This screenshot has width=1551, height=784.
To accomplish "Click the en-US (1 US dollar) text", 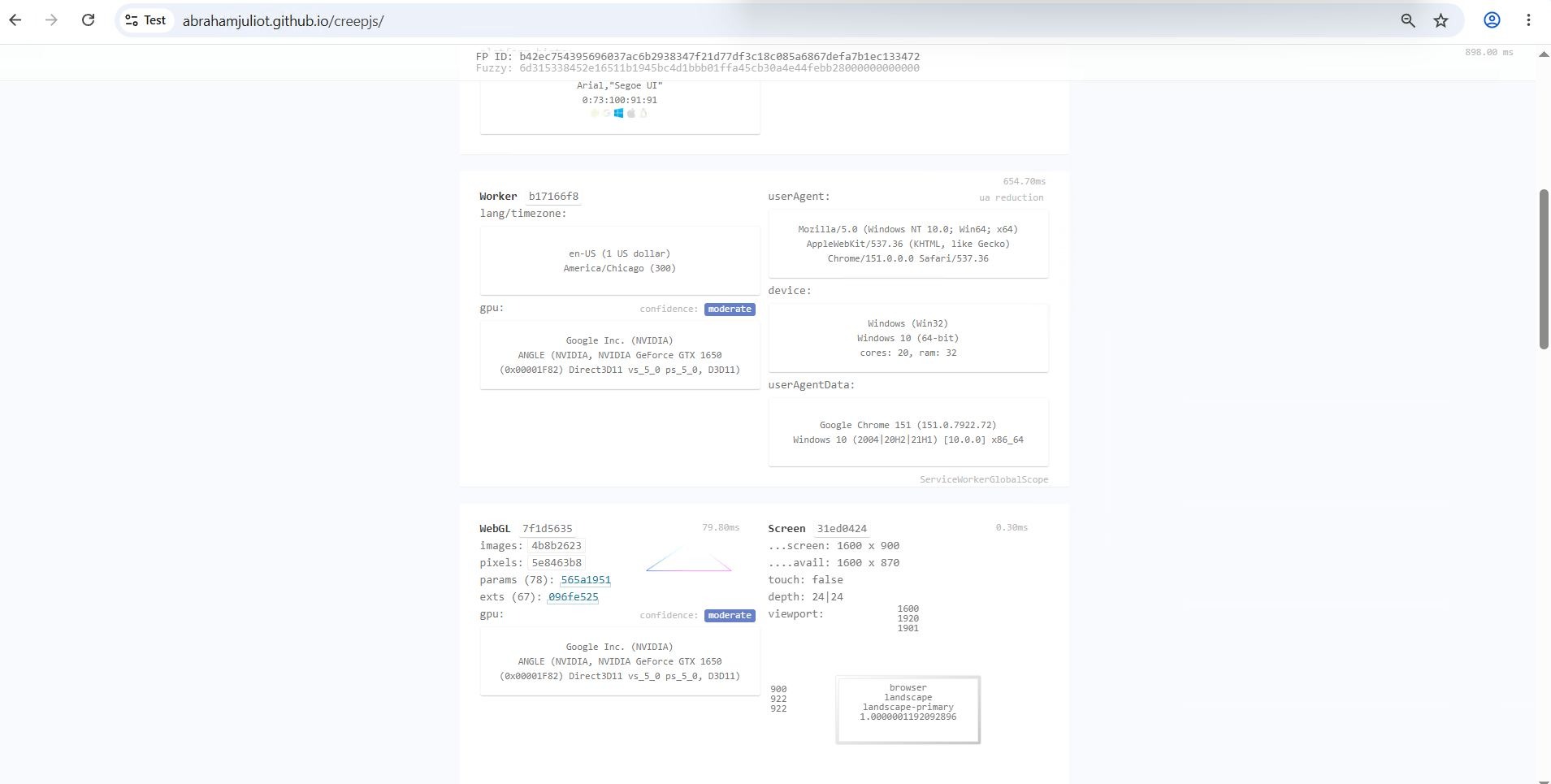I will tap(620, 253).
